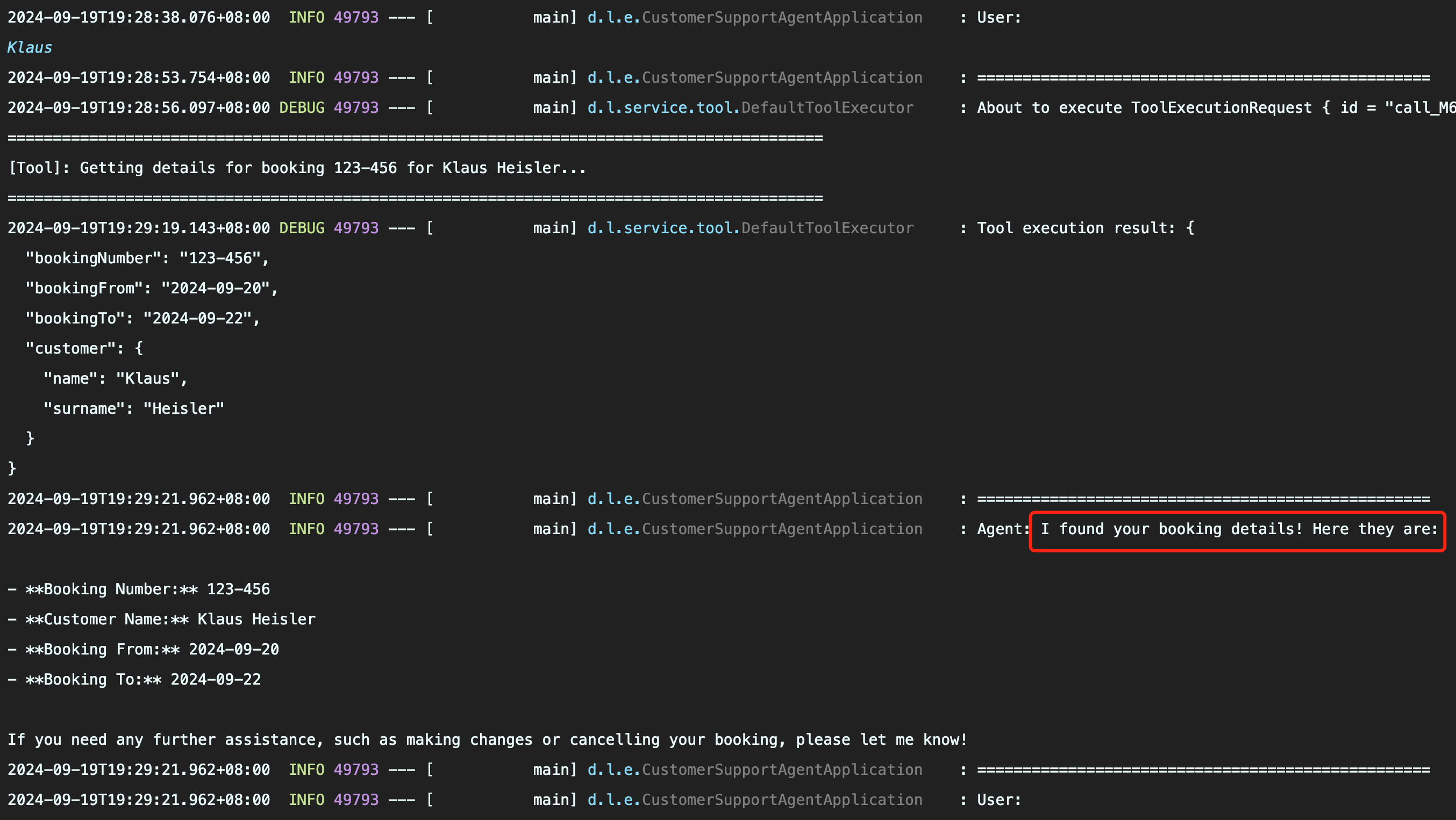The image size is (1456, 820).
Task: Click the '**Booking To:** 2024-09-22' line
Action: pyautogui.click(x=134, y=679)
